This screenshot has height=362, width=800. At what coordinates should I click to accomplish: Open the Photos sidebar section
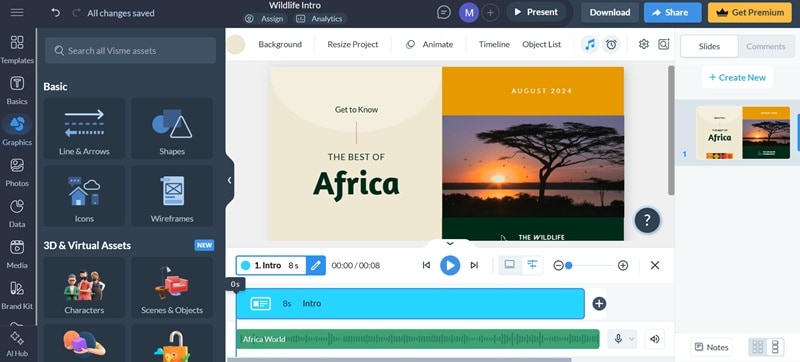[x=17, y=172]
